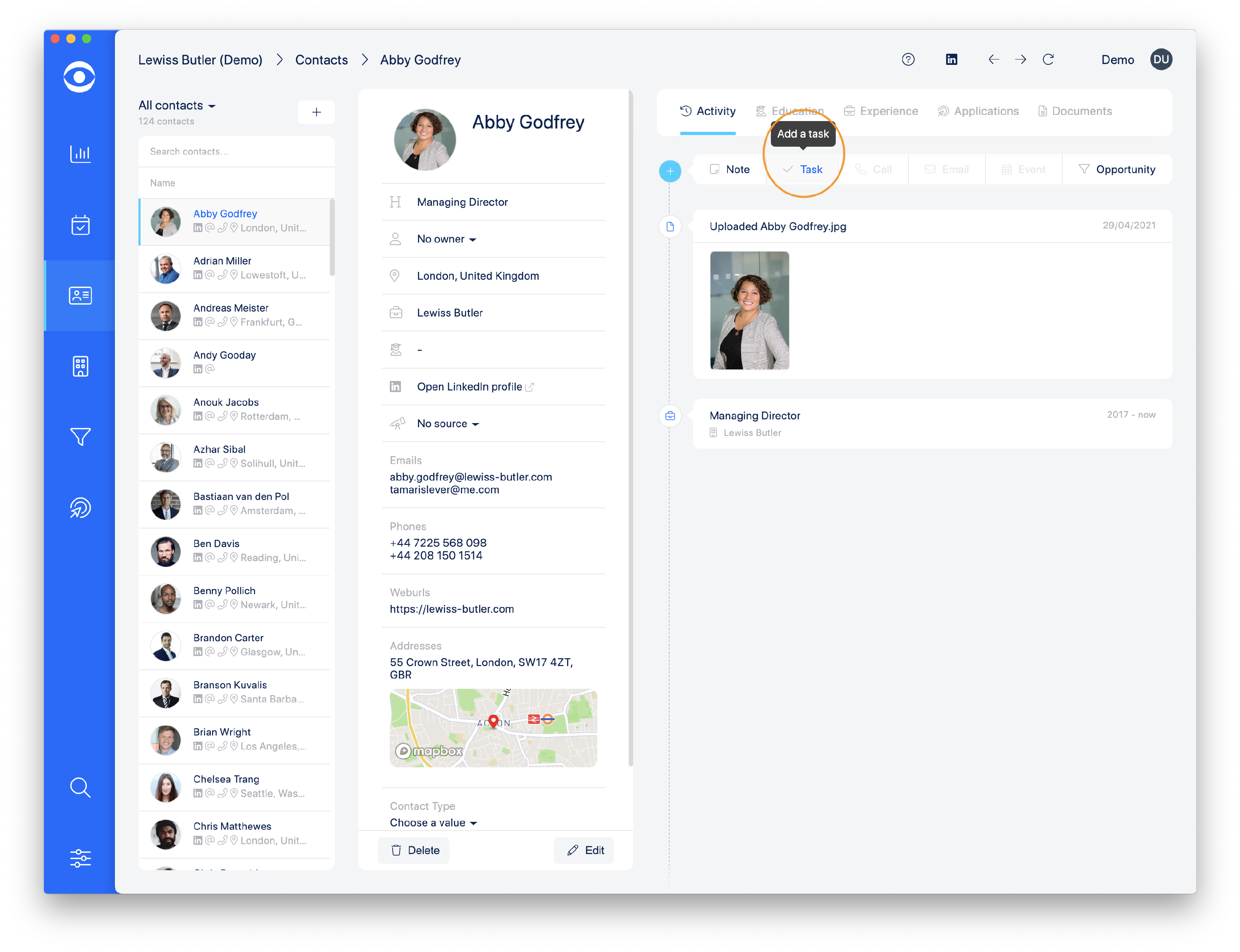Expand the All contacts dropdown
Image resolution: width=1240 pixels, height=952 pixels.
coord(177,105)
